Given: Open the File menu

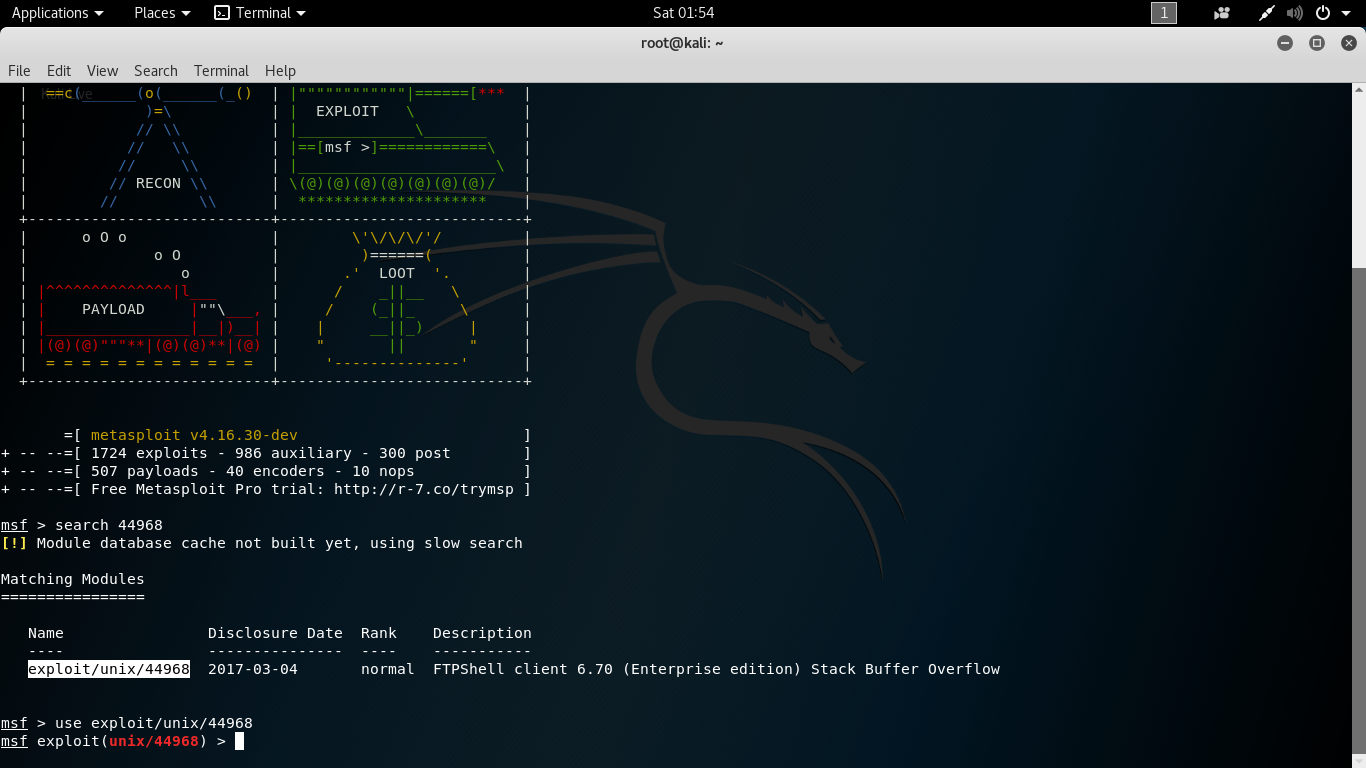Looking at the screenshot, I should 19,70.
